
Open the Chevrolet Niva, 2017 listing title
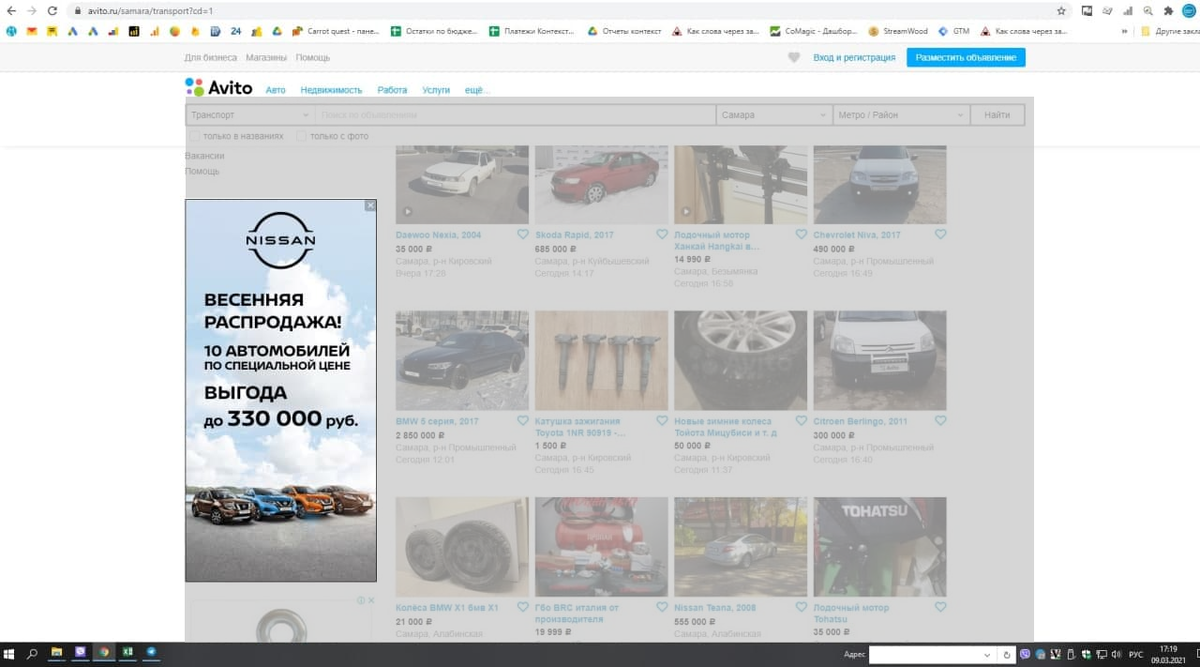tap(857, 235)
